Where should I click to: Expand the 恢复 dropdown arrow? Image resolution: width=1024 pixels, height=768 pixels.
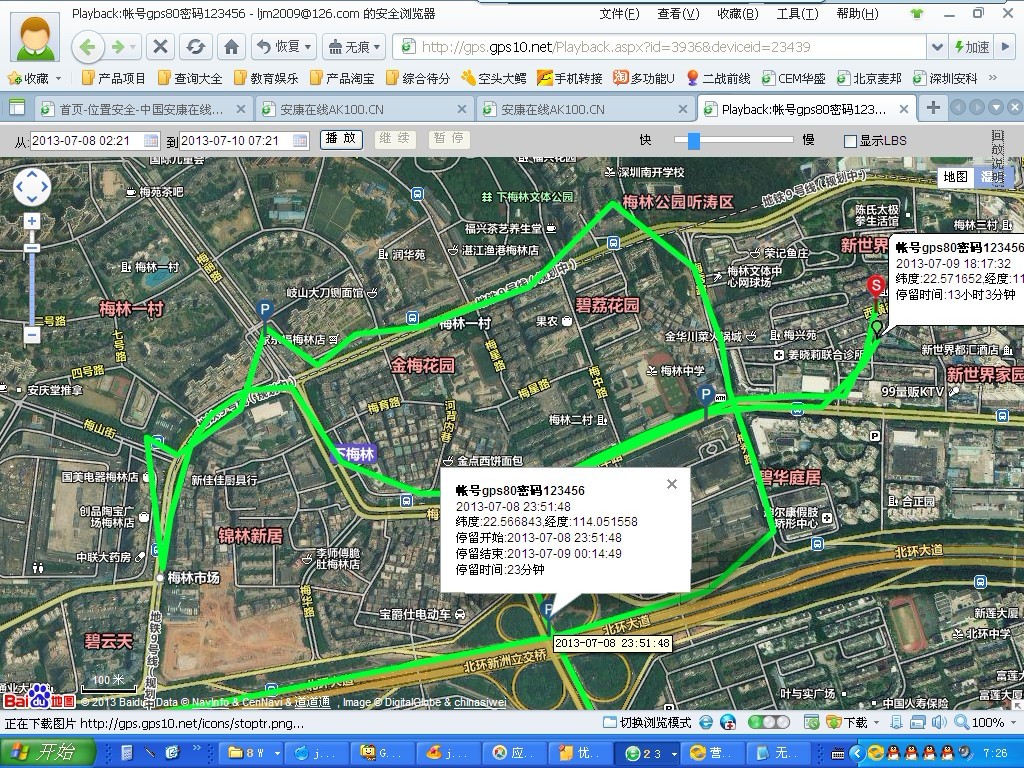coord(308,47)
